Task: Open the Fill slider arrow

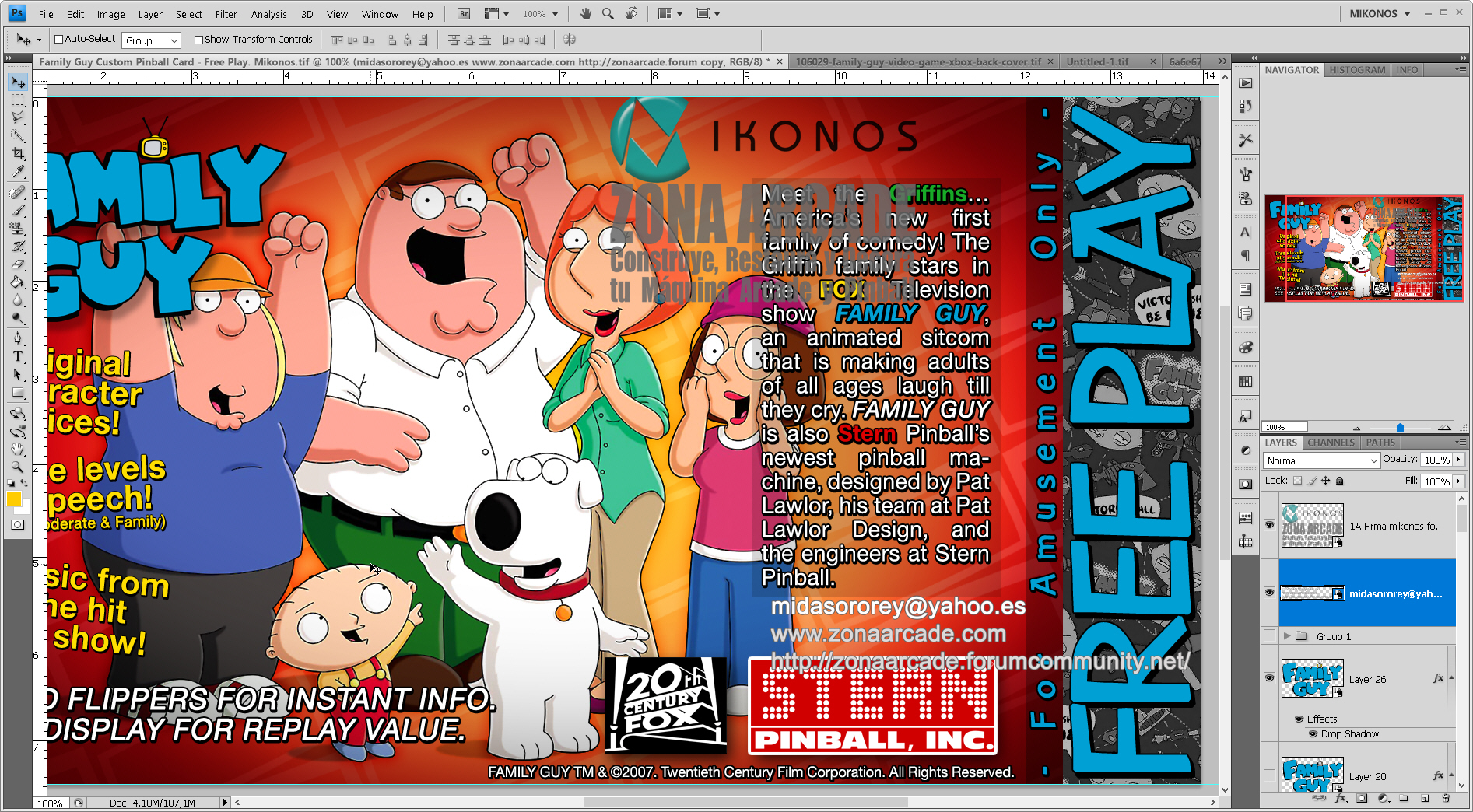Action: tap(1459, 481)
